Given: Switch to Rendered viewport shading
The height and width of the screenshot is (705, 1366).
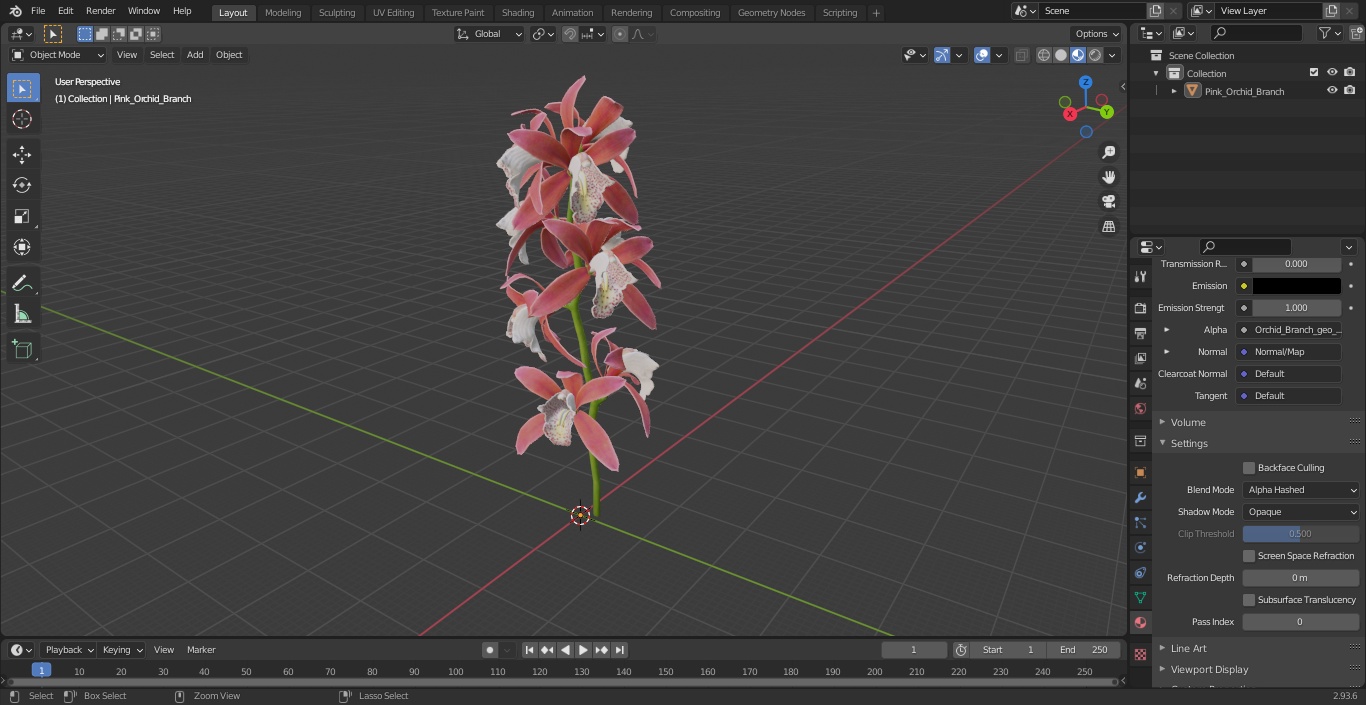Looking at the screenshot, I should pos(1095,55).
